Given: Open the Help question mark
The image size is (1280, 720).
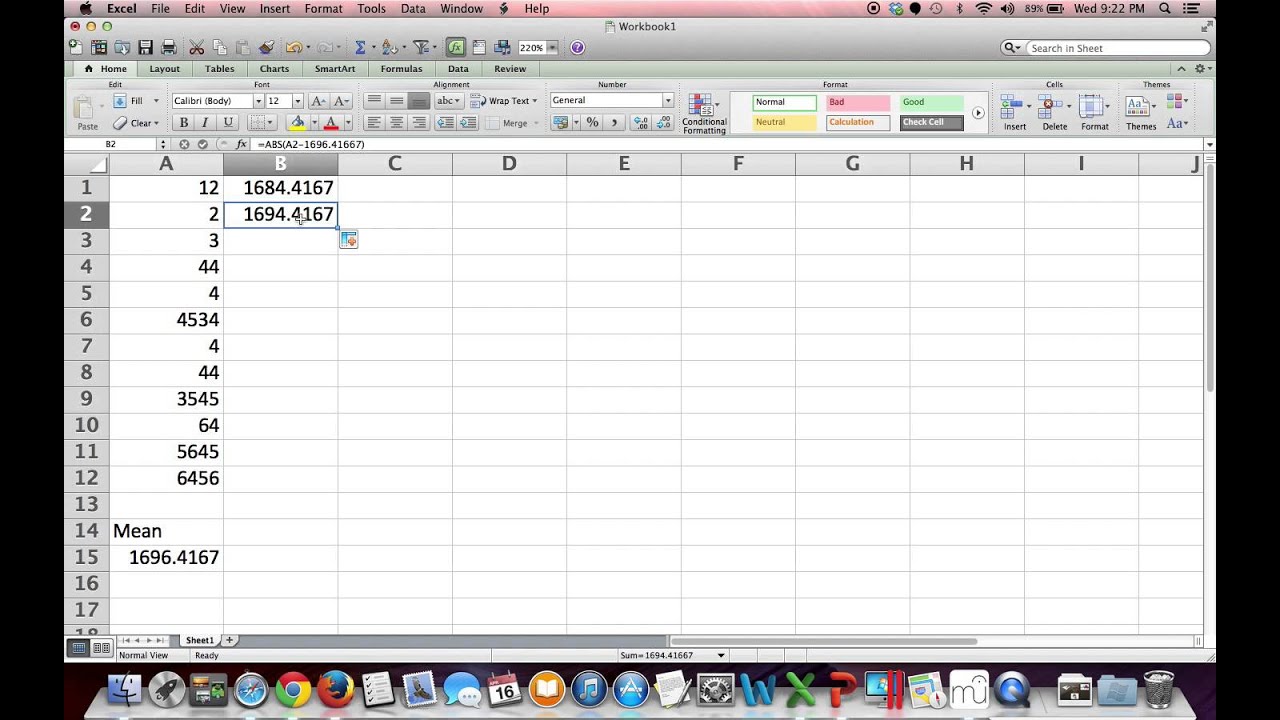Looking at the screenshot, I should (577, 47).
